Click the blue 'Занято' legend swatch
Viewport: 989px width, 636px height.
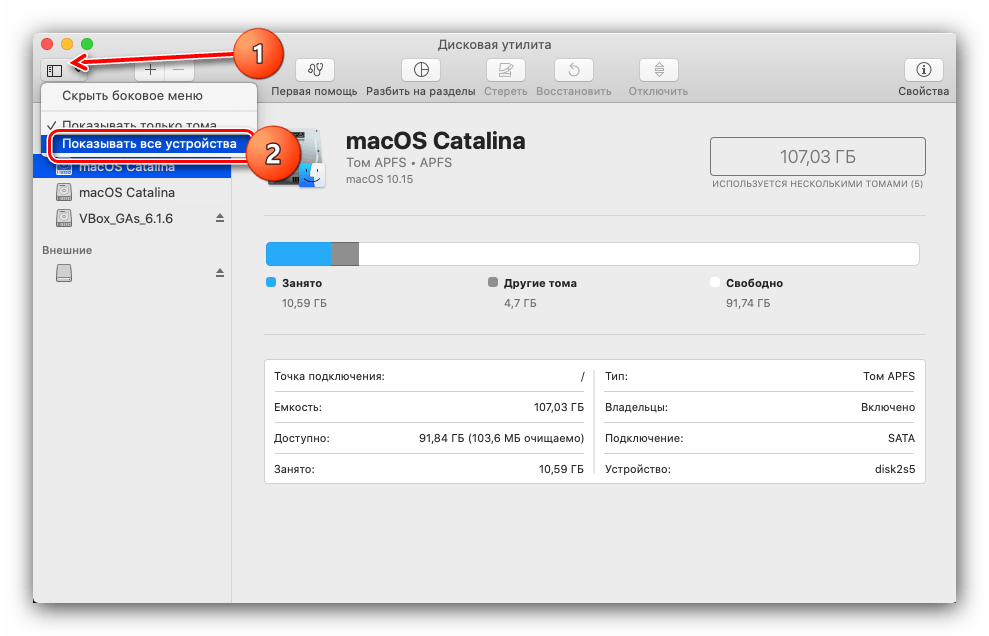(x=271, y=282)
